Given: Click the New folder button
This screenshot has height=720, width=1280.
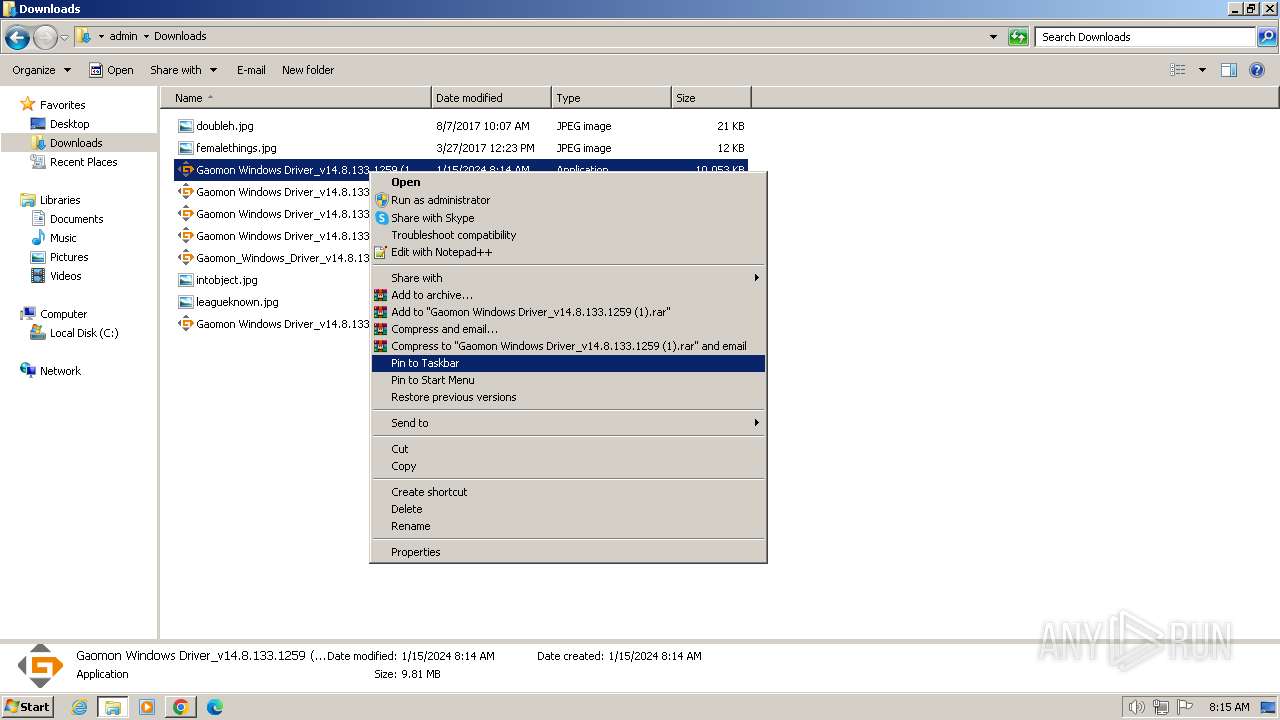Looking at the screenshot, I should click(308, 70).
